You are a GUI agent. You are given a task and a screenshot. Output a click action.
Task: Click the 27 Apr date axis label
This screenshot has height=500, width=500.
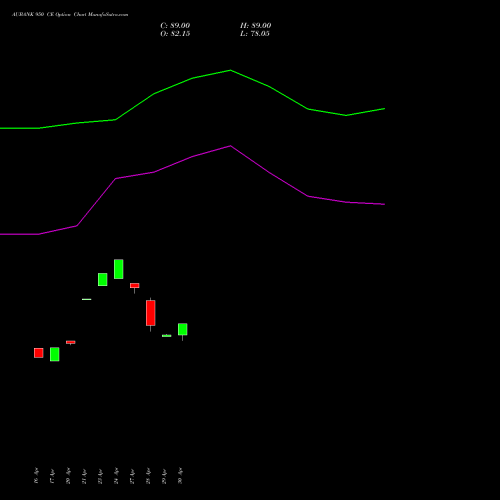pyautogui.click(x=132, y=476)
